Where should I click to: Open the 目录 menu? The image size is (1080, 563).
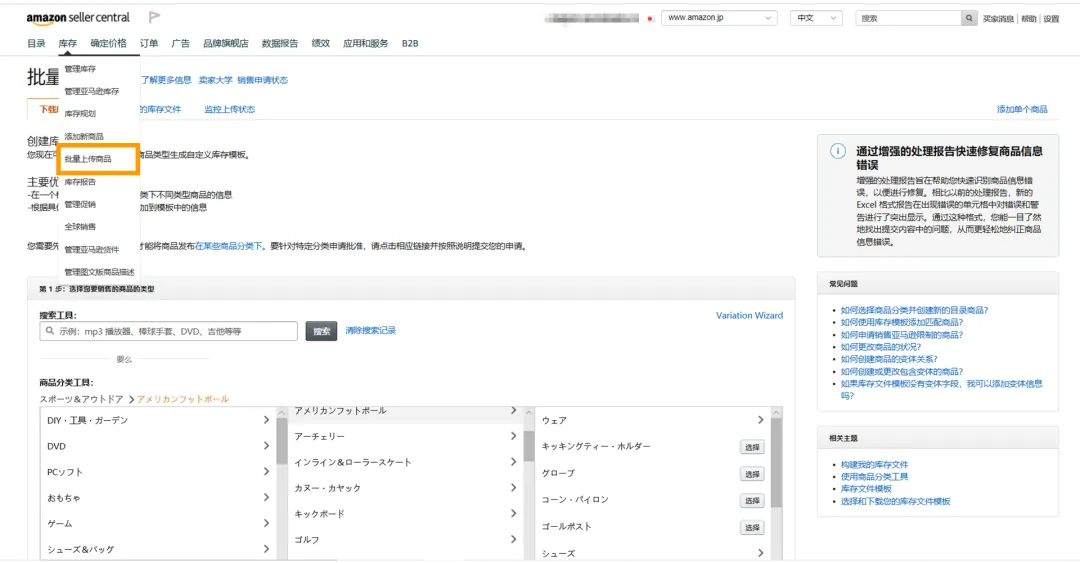pyautogui.click(x=37, y=43)
